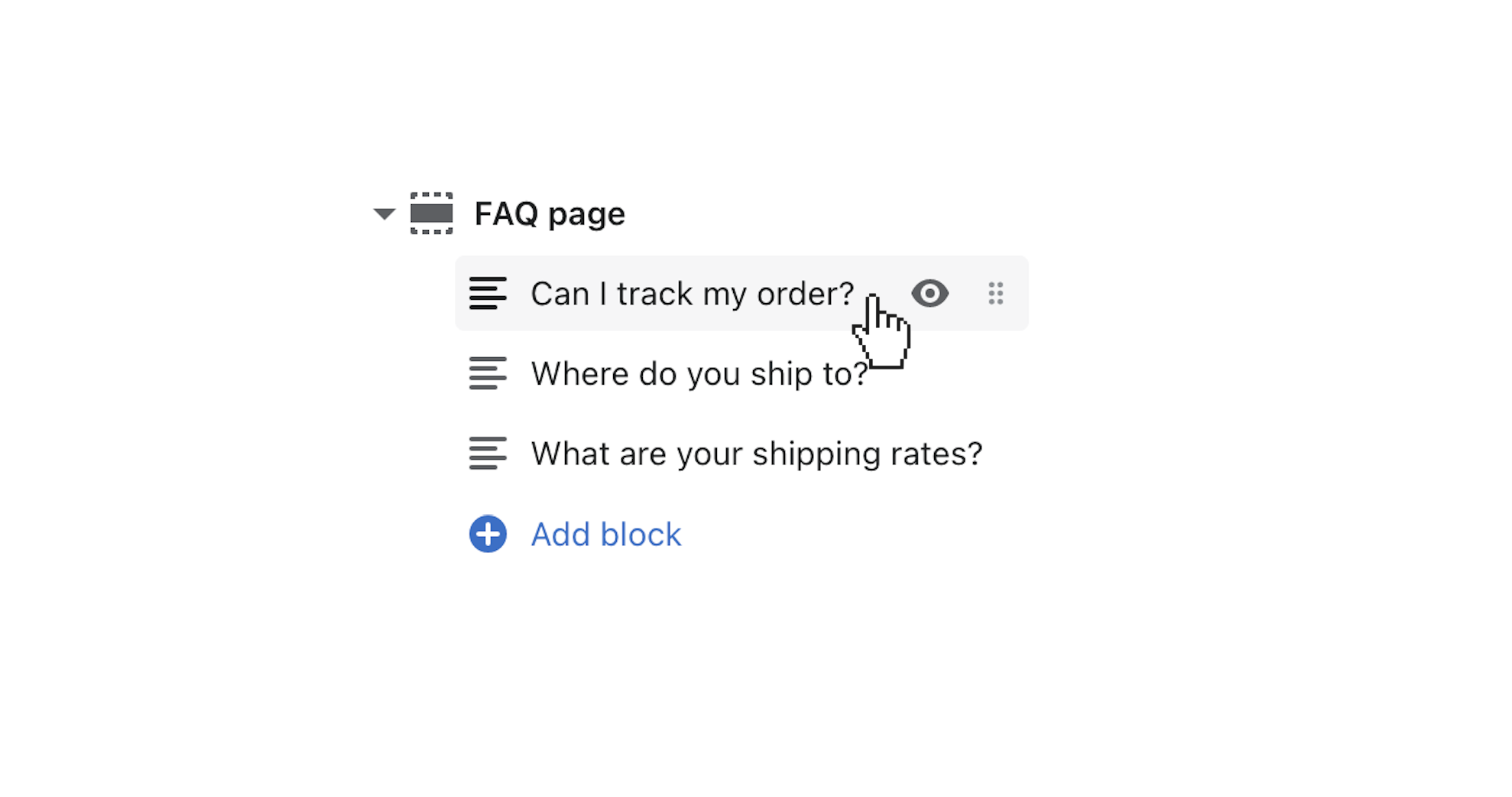1512x797 pixels.
Task: Select the text block icon near What are your shipping rates?
Action: (489, 454)
